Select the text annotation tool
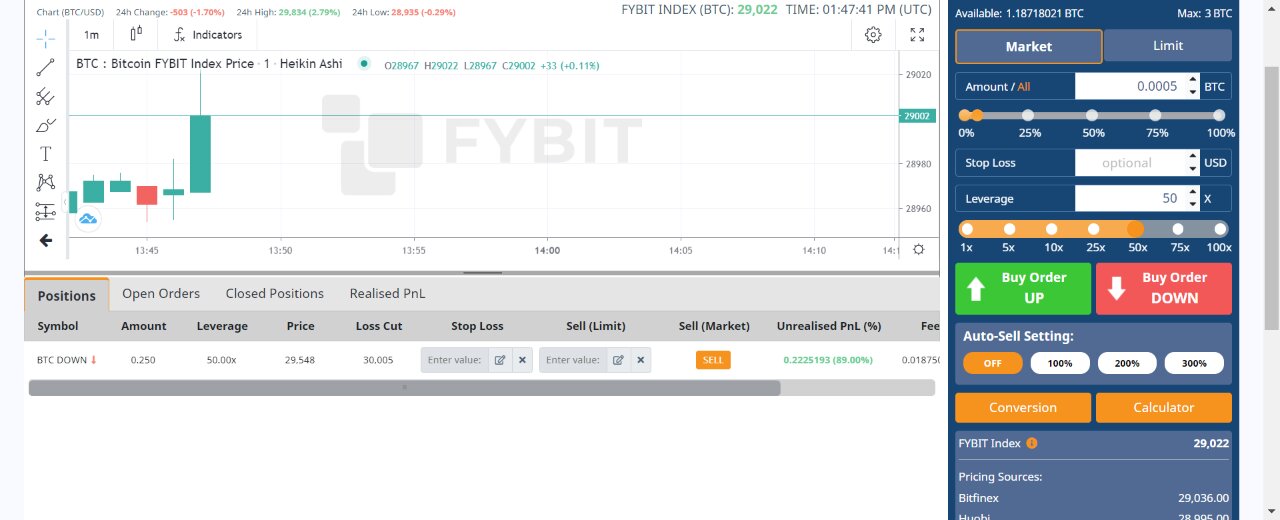Viewport: 1280px width, 520px height. point(46,154)
